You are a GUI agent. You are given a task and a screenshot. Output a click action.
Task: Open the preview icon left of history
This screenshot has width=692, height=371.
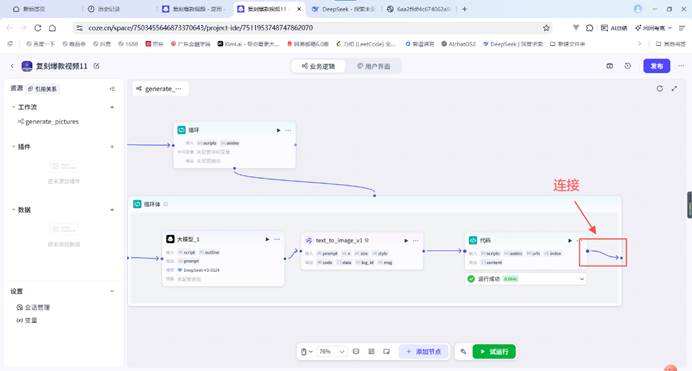coord(609,66)
